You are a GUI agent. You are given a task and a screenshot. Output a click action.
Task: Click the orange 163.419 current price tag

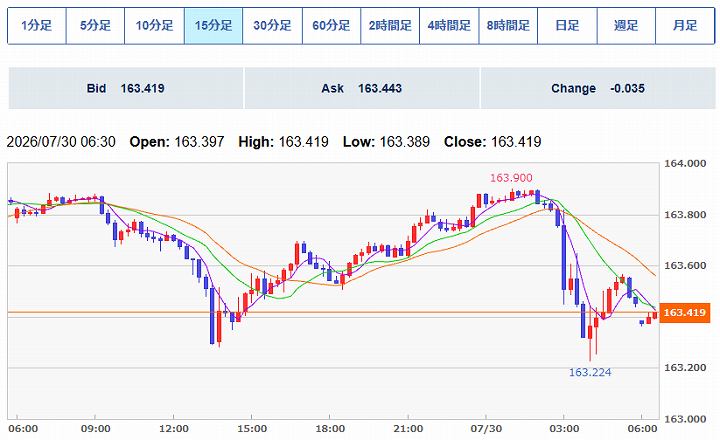684,313
